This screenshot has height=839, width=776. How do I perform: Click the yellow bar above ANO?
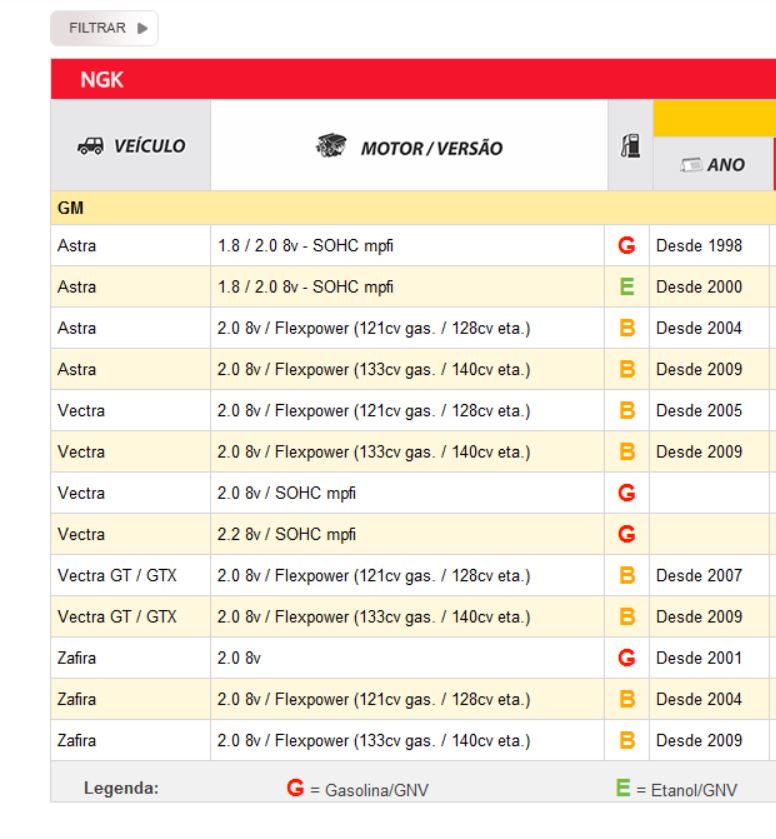pos(714,118)
